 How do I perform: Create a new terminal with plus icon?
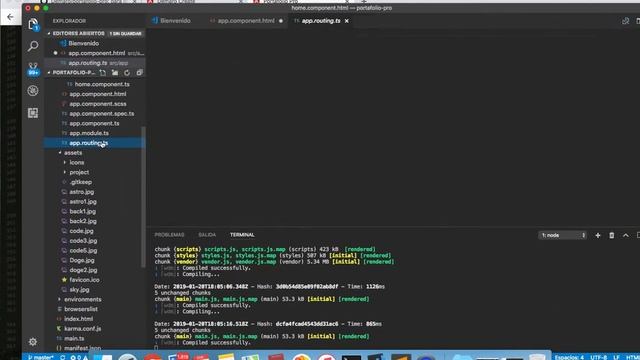click(598, 235)
